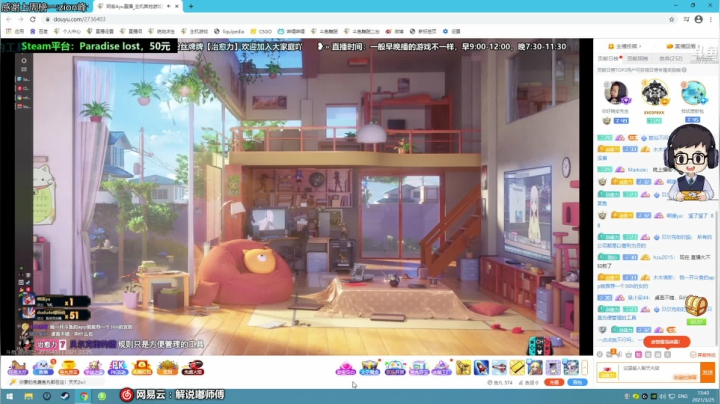
Task: Switch to the 贡献日榜 daily ranking tab
Action: (608, 58)
